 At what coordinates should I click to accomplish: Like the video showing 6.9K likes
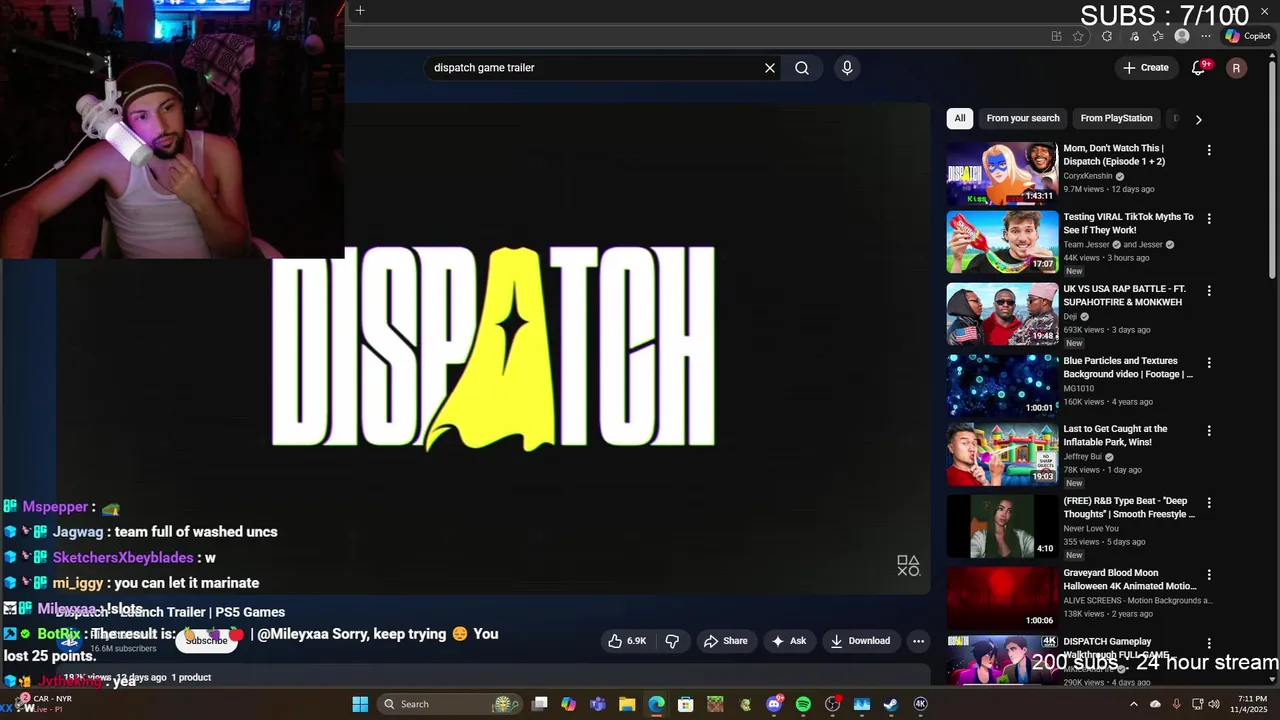click(x=627, y=641)
